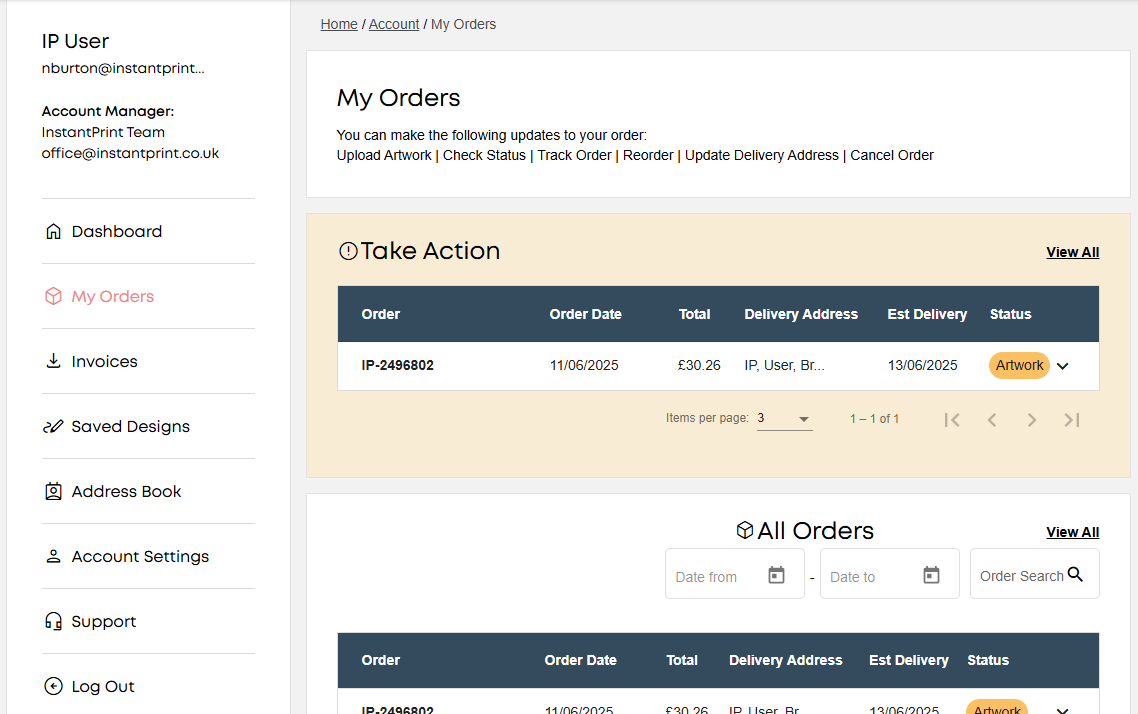Image resolution: width=1138 pixels, height=714 pixels.
Task: Click the Dashboard home icon
Action: pyautogui.click(x=54, y=232)
